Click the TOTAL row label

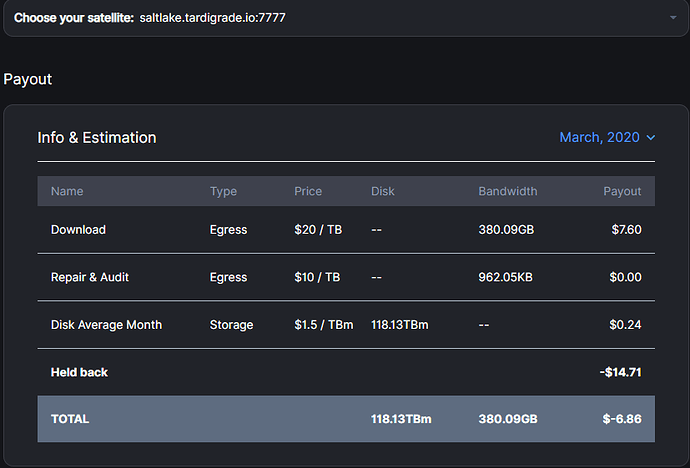click(70, 419)
